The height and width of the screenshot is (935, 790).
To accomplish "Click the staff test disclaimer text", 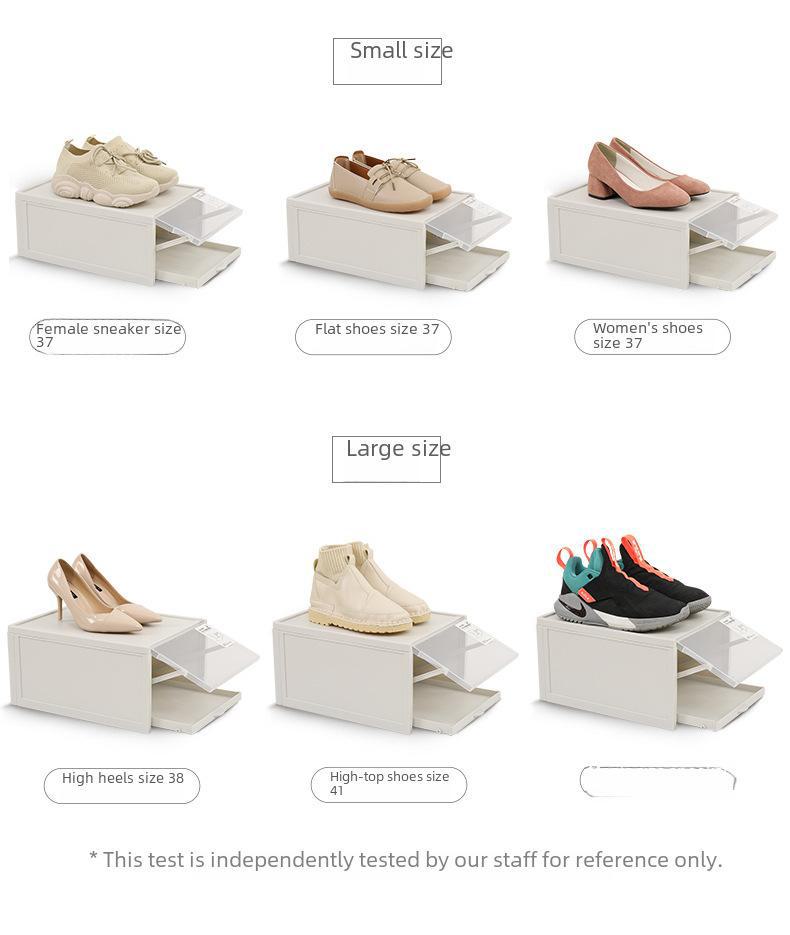I will coord(405,860).
